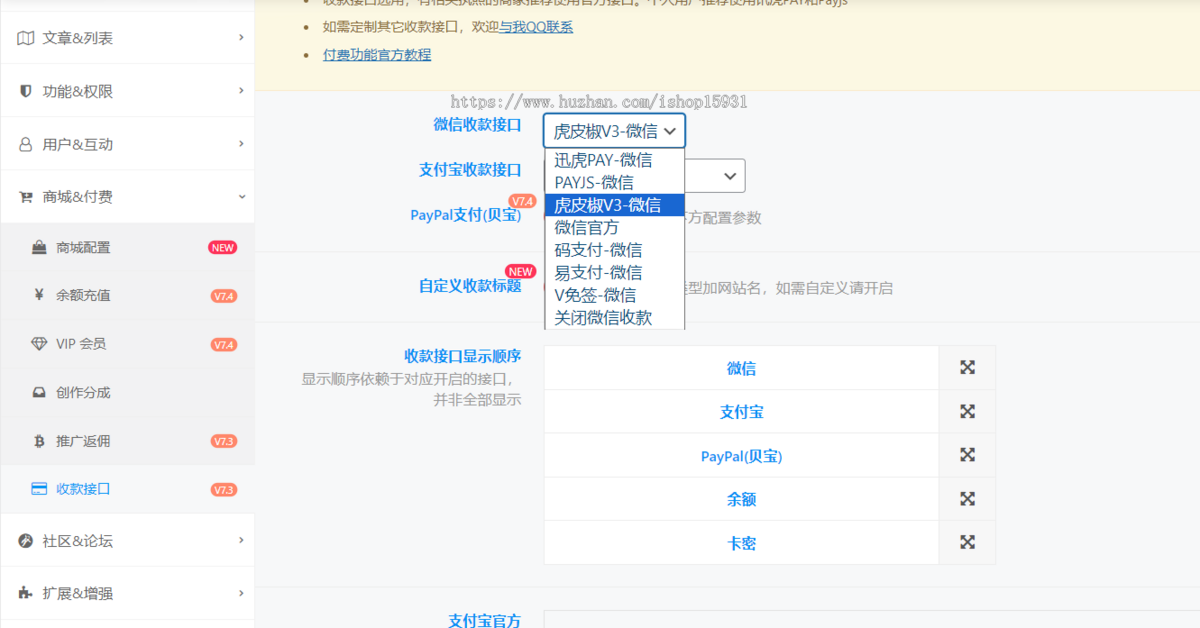1200x628 pixels.
Task: Click the 支付宝 sortable row
Action: pos(741,412)
